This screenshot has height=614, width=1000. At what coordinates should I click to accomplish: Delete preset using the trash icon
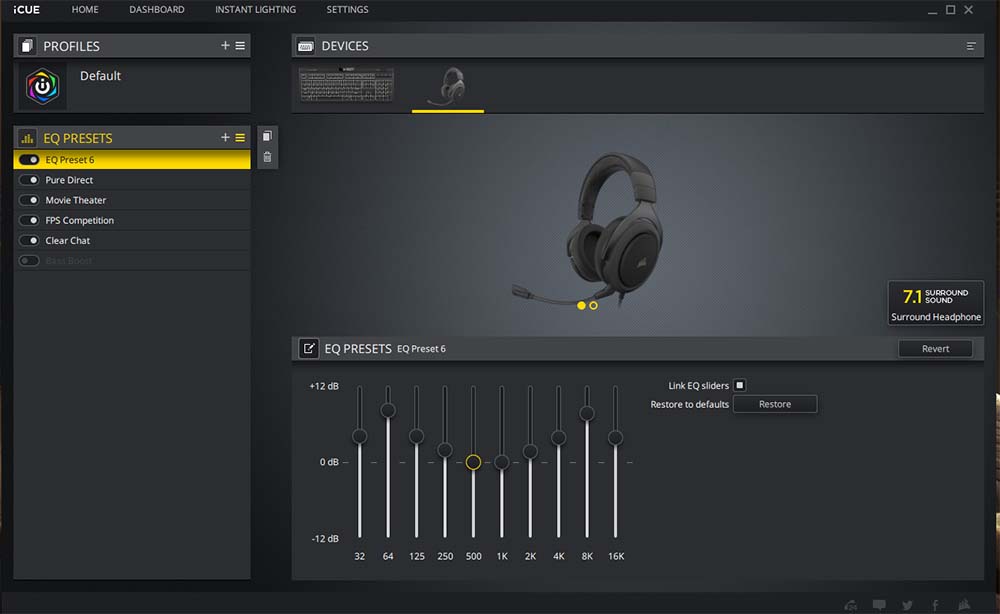267,157
